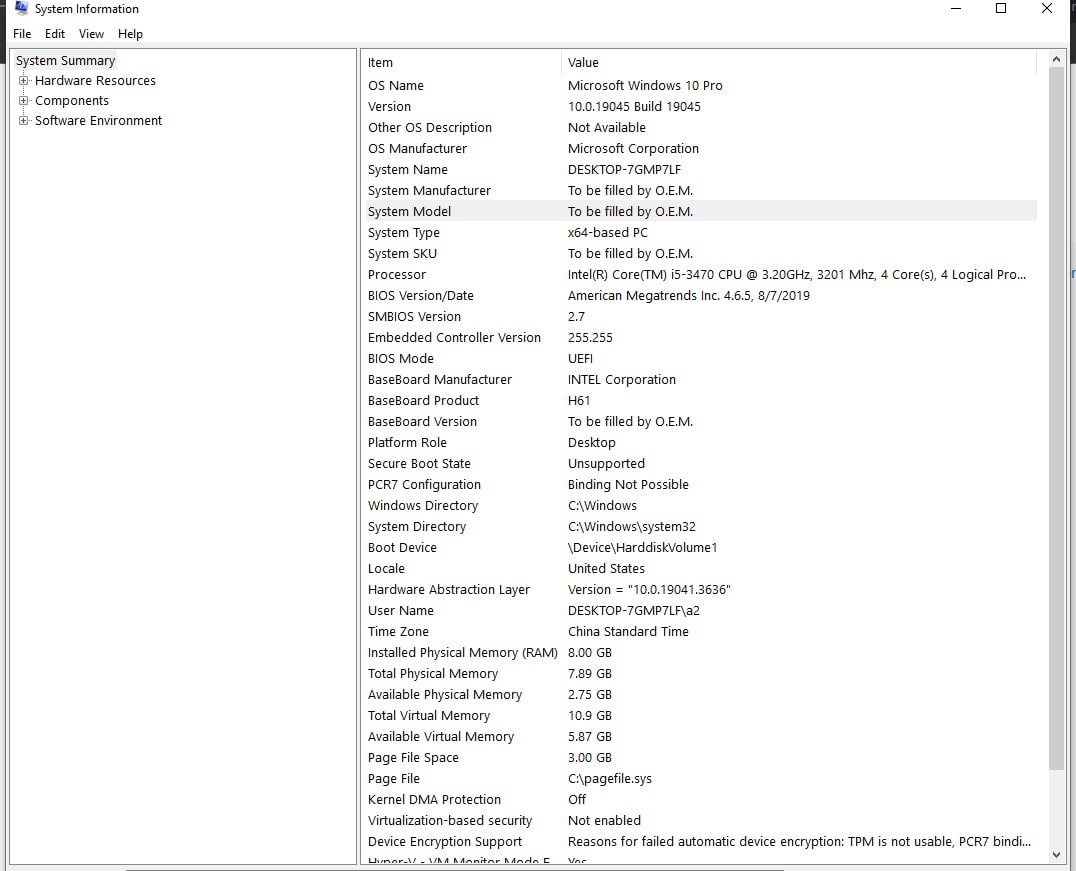Click the Item column header

pyautogui.click(x=461, y=62)
